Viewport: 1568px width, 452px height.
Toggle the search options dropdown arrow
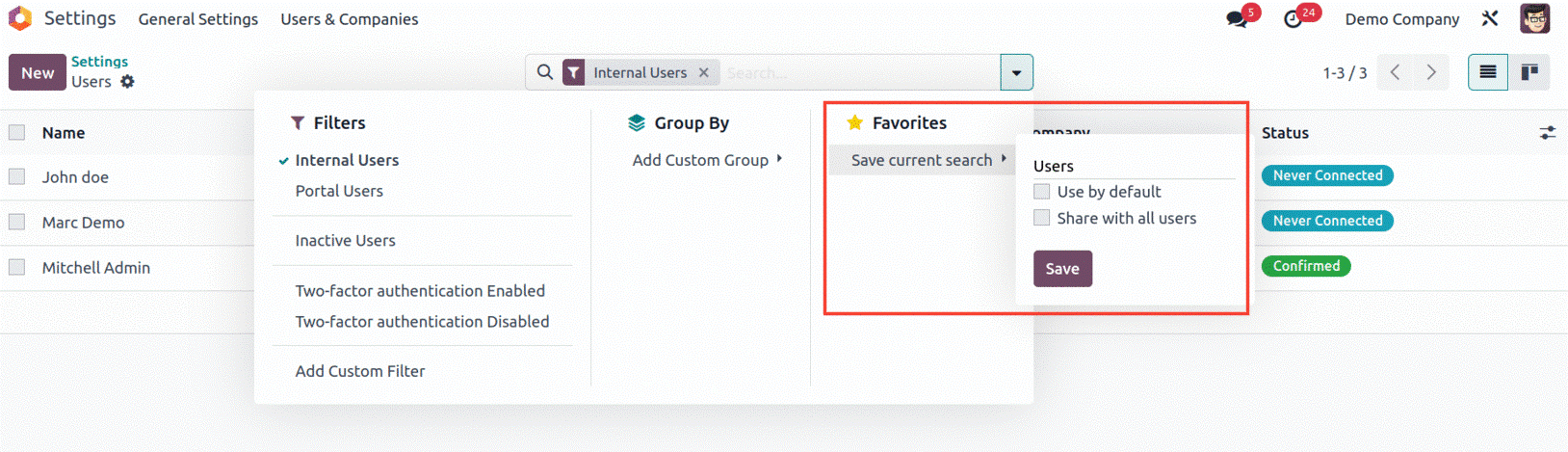click(x=1016, y=72)
